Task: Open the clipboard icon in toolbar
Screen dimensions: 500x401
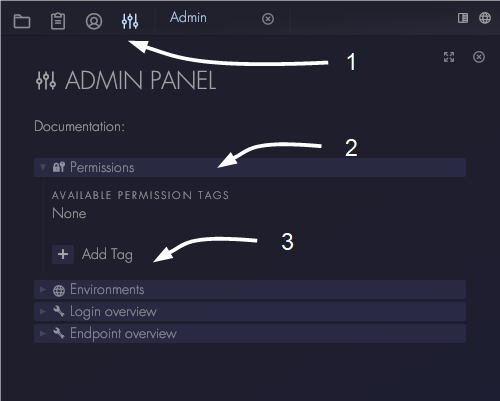Action: tap(58, 21)
